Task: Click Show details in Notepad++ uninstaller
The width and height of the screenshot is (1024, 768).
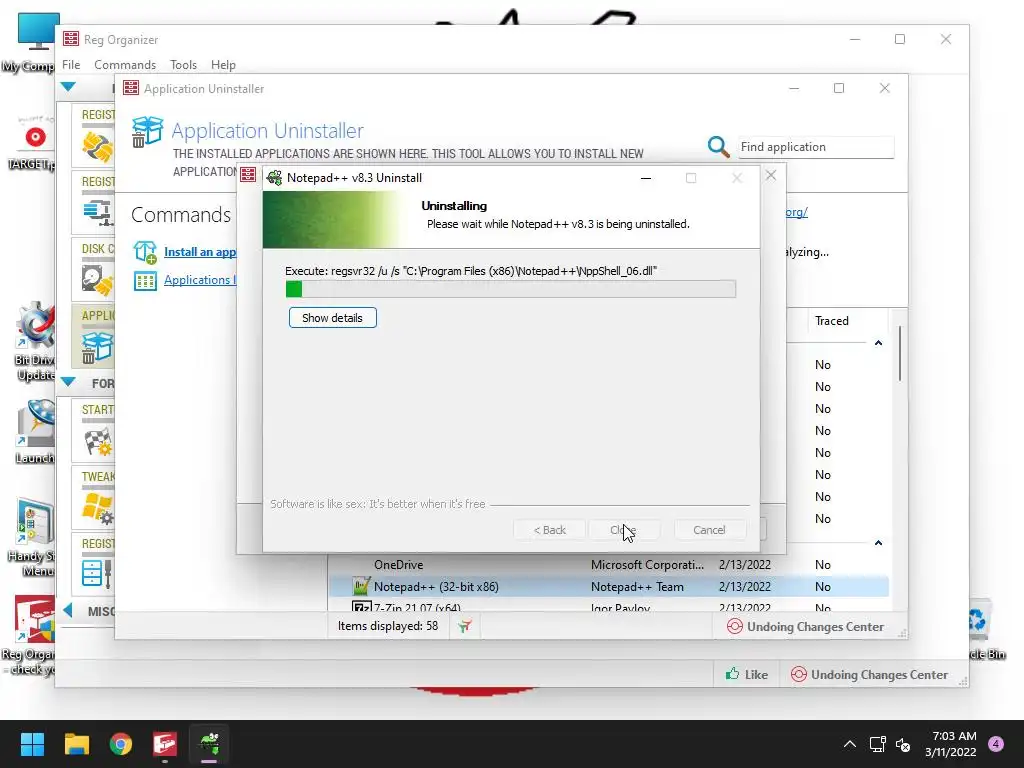Action: coord(332,318)
